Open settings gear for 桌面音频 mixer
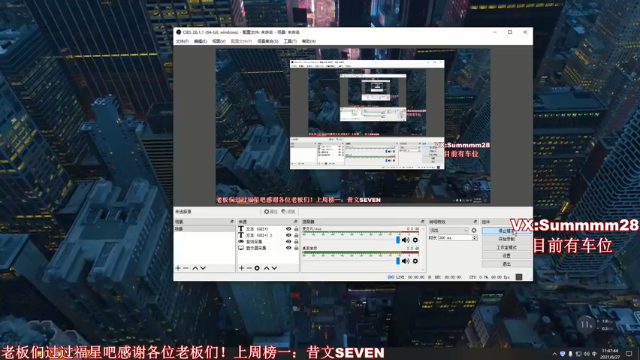This screenshot has width=640, height=360. pos(415,261)
